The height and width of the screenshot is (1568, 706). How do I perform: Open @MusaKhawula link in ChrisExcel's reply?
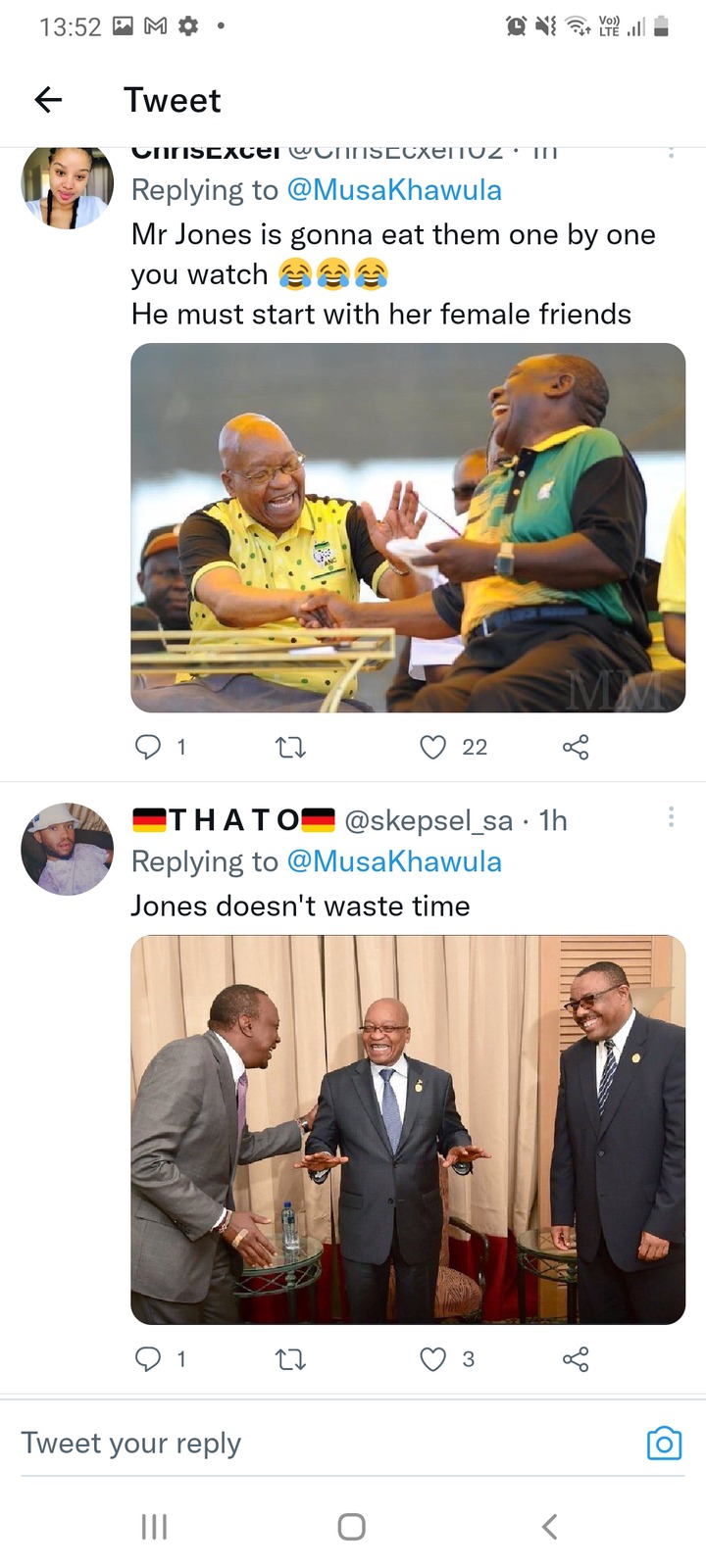click(x=394, y=189)
